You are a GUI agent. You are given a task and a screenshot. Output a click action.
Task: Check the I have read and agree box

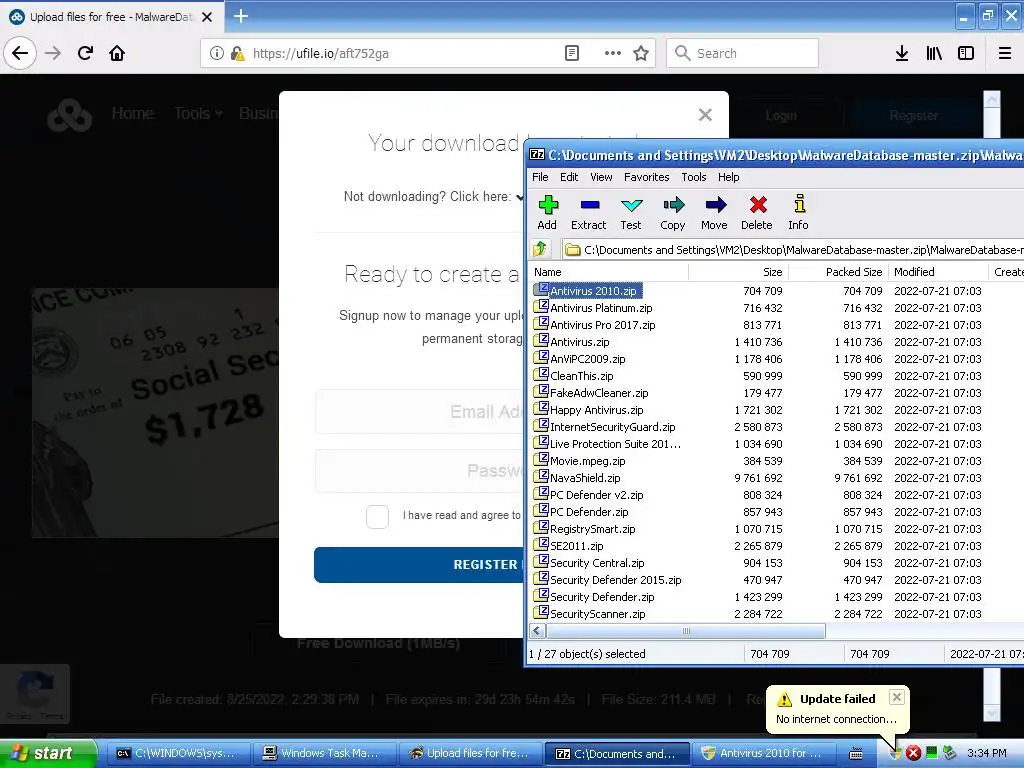pyautogui.click(x=377, y=517)
